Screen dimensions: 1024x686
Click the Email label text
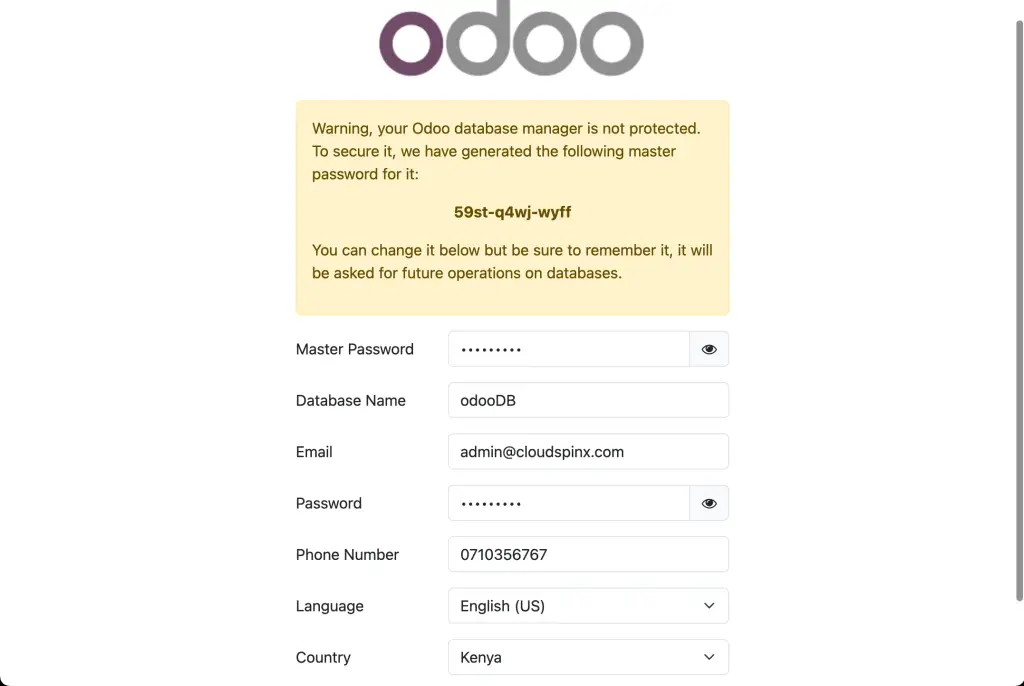tap(314, 451)
